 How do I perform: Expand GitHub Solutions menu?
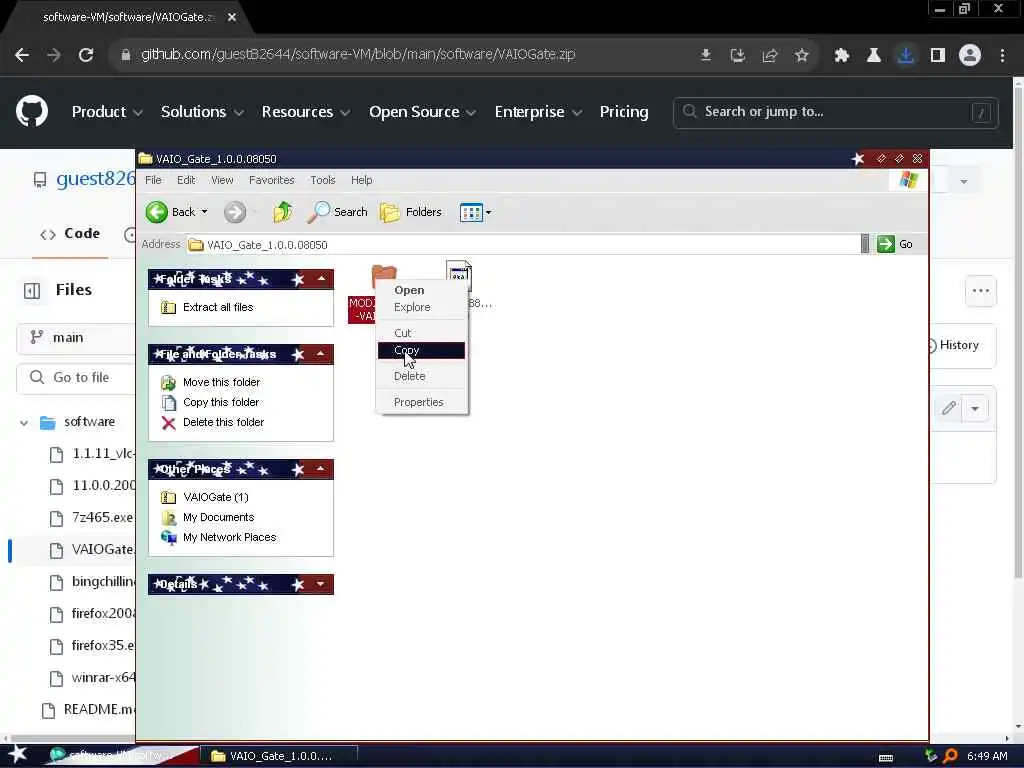pos(202,112)
